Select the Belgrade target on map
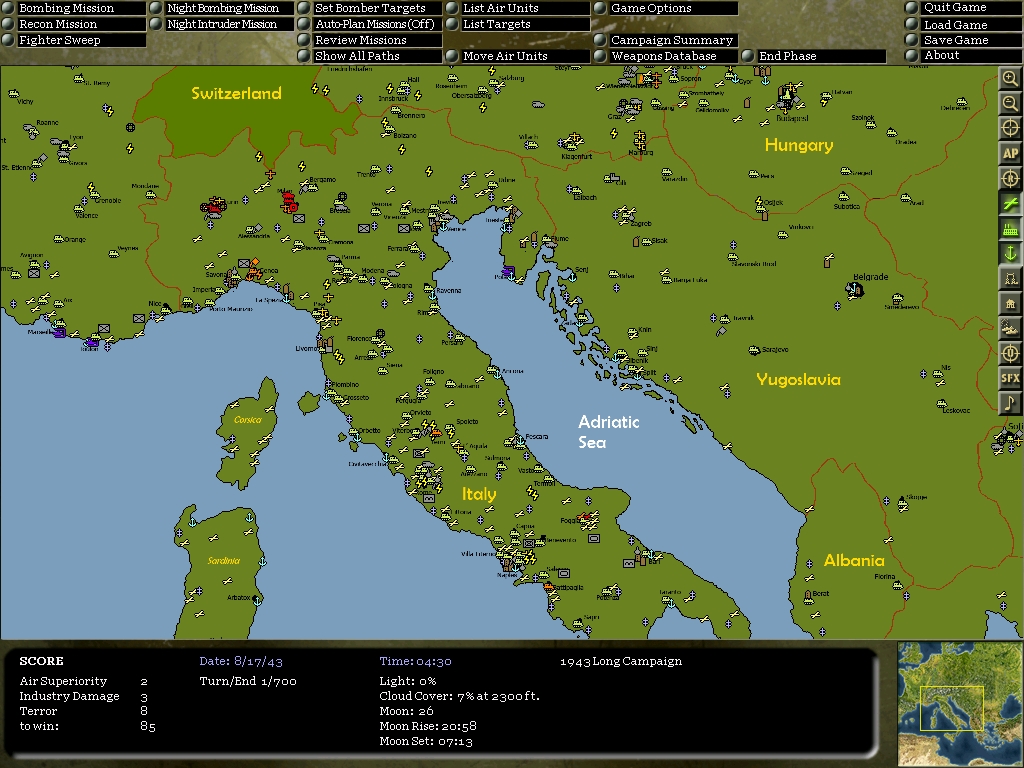1024x768 pixels. pos(855,289)
